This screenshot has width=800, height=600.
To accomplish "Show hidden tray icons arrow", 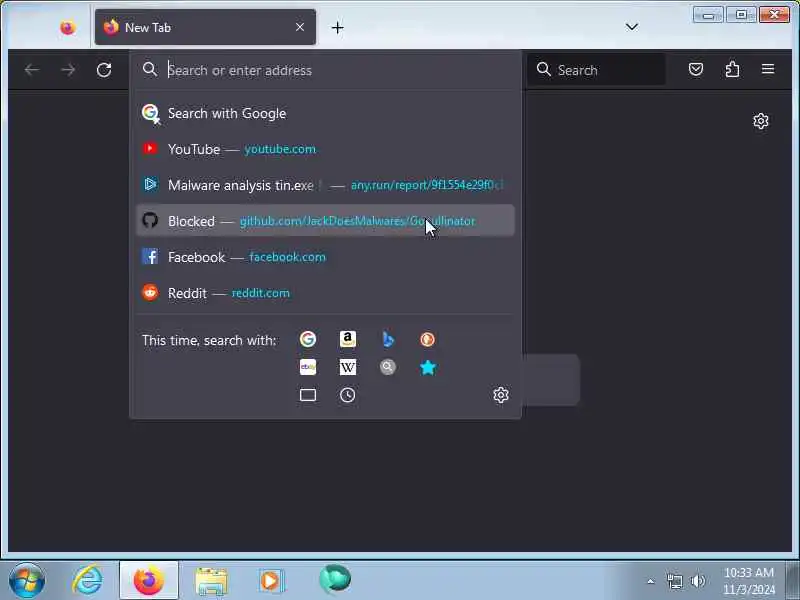I will point(651,581).
